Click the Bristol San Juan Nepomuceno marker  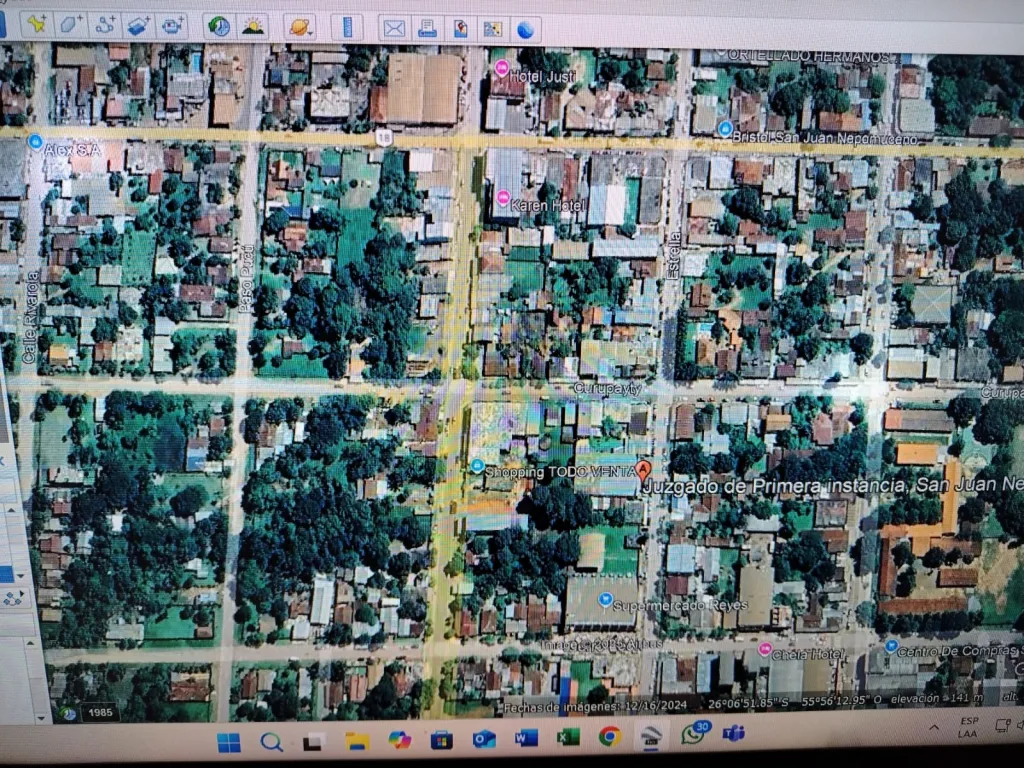pyautogui.click(x=724, y=129)
